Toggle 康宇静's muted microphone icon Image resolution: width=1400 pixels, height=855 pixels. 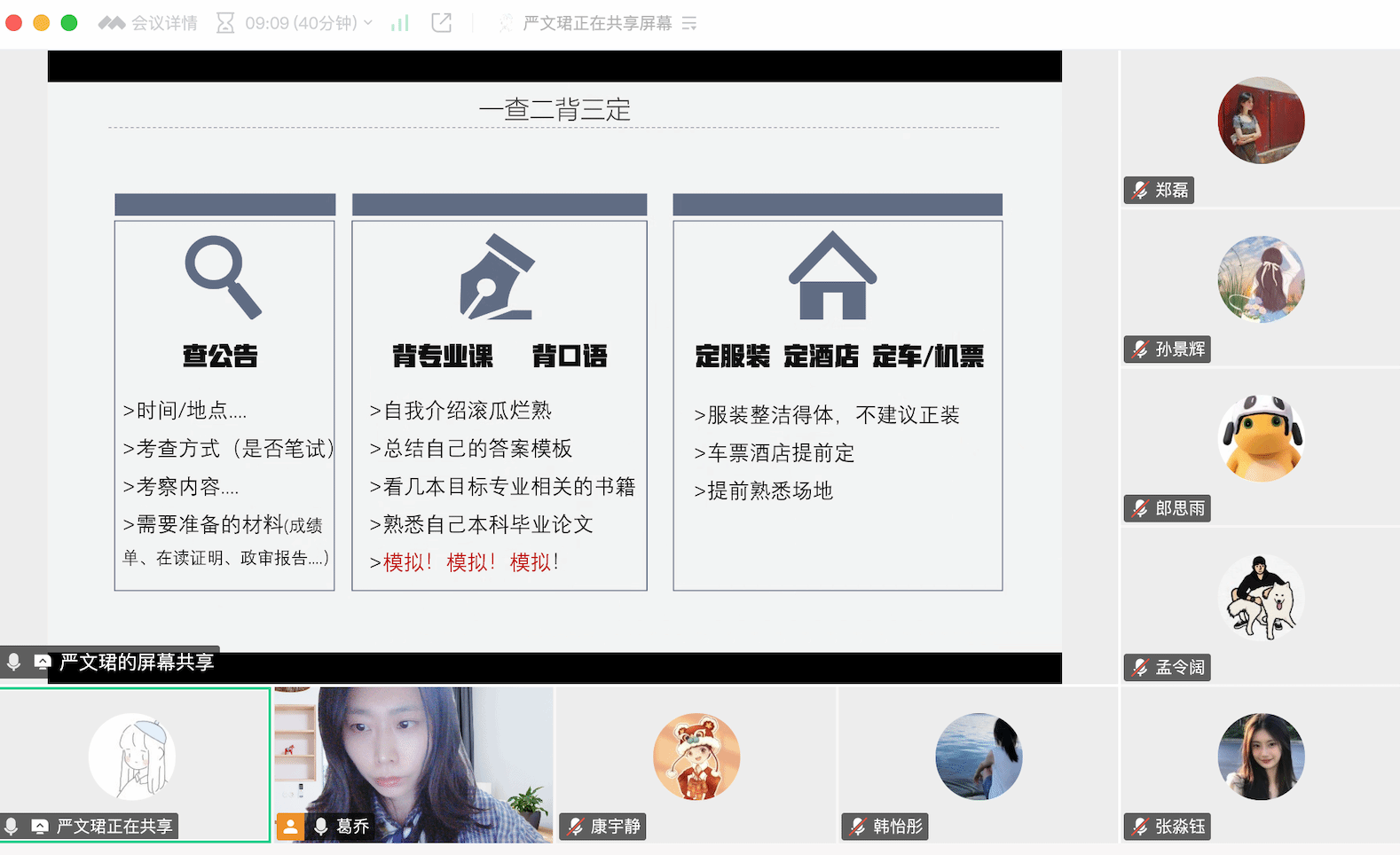[x=576, y=827]
